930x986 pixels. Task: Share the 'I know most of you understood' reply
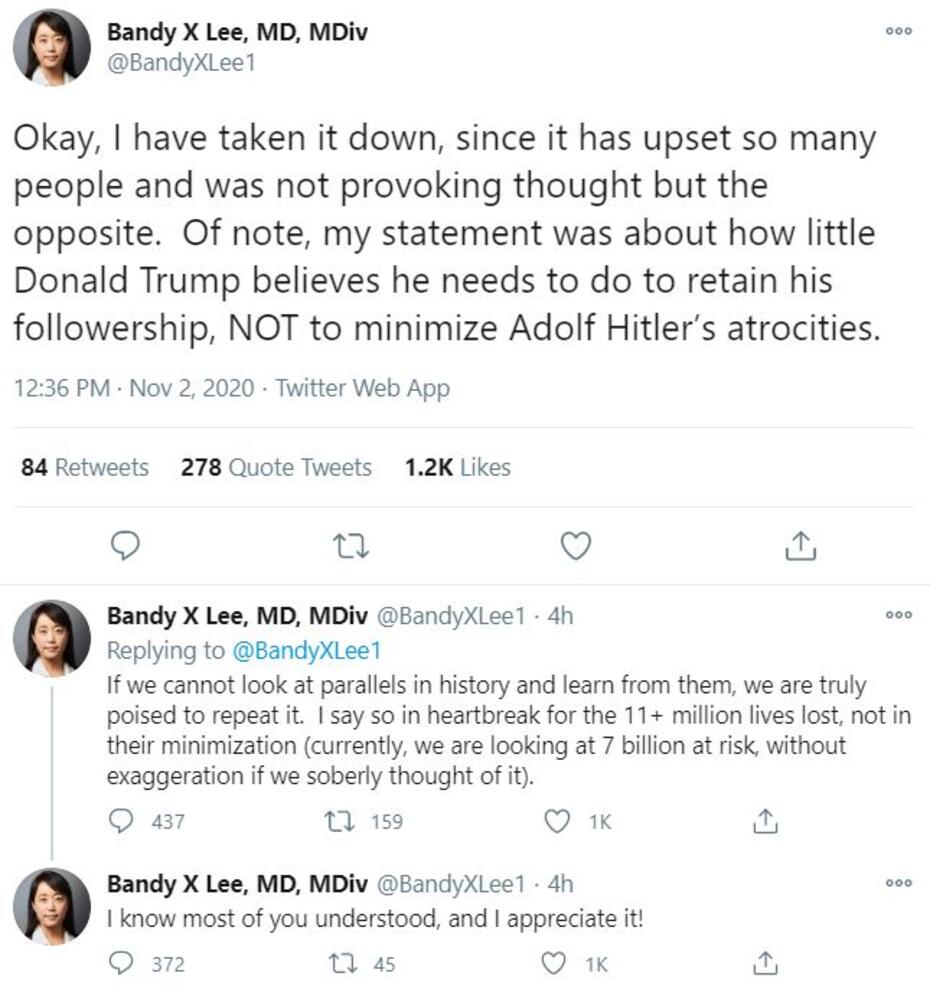point(765,964)
